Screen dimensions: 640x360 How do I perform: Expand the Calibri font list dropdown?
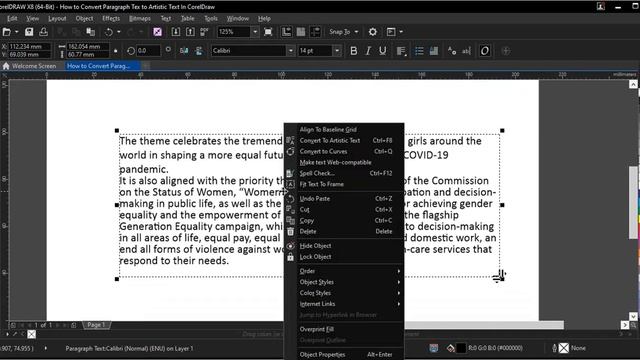[291, 51]
